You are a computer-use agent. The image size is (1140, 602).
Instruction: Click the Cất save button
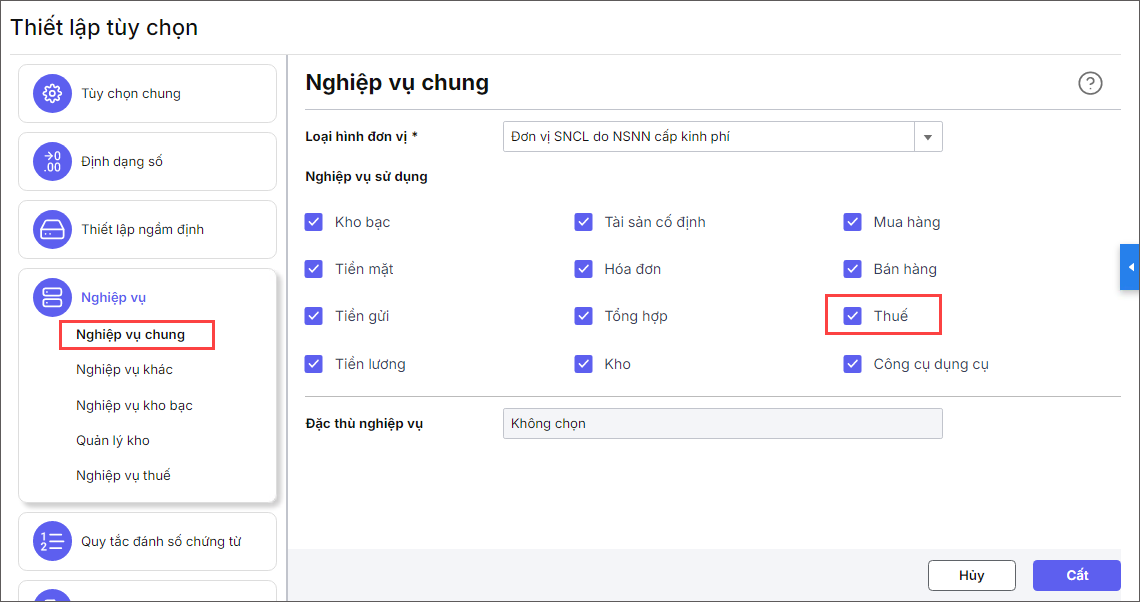[x=1076, y=575]
